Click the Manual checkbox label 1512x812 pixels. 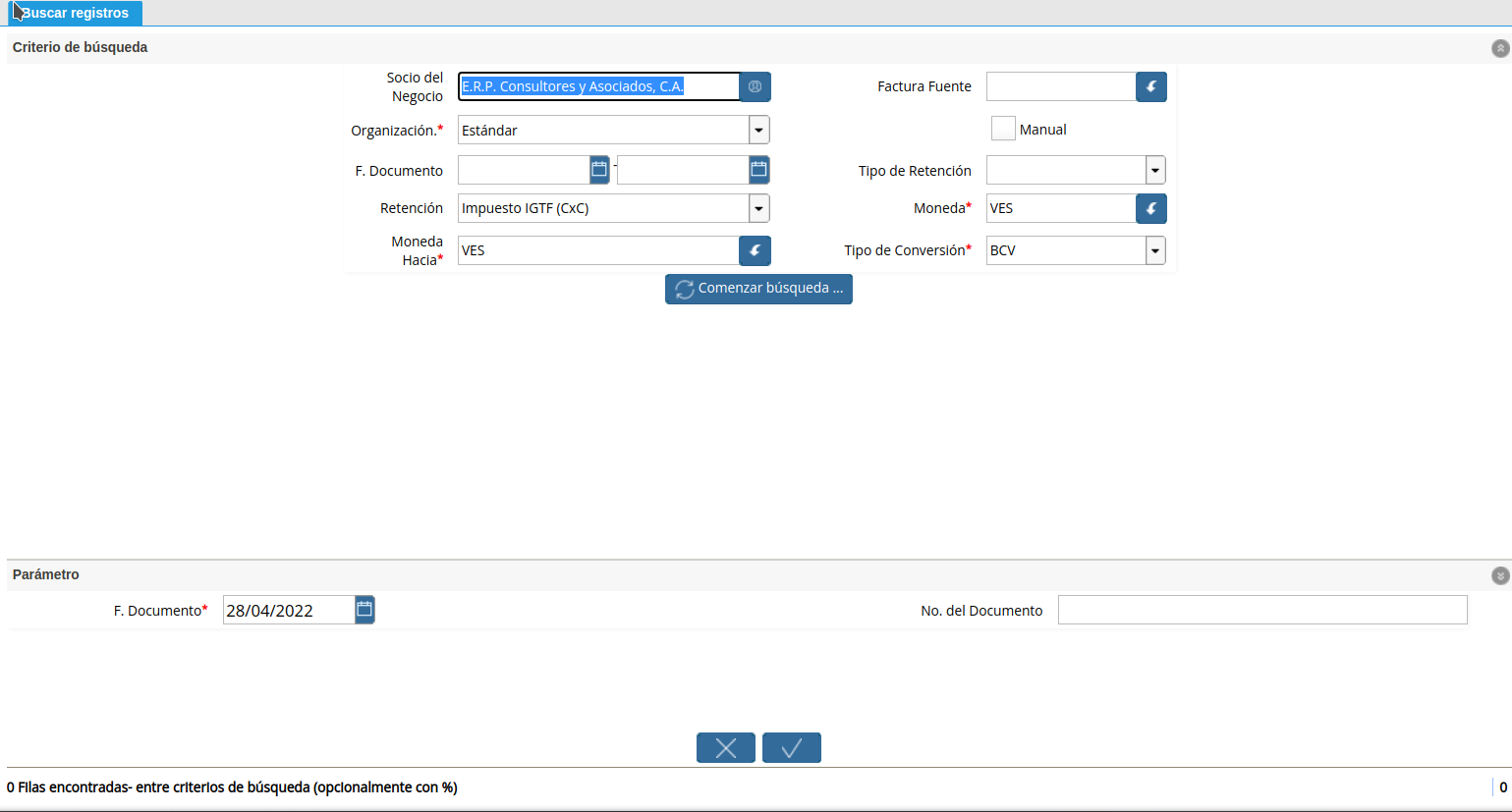coord(1043,130)
